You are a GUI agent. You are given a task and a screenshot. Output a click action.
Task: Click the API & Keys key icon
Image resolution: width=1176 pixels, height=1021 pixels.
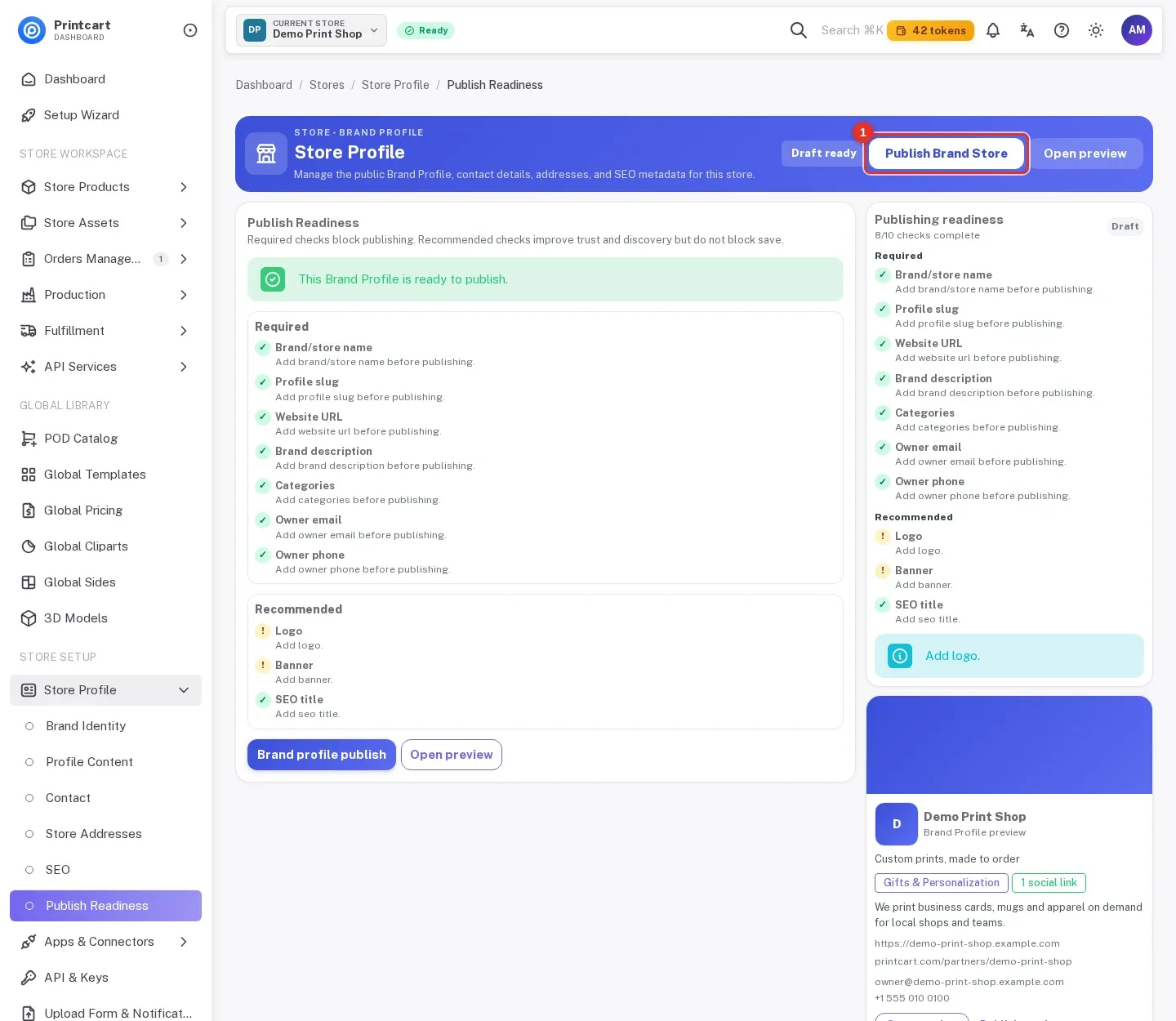[x=29, y=978]
